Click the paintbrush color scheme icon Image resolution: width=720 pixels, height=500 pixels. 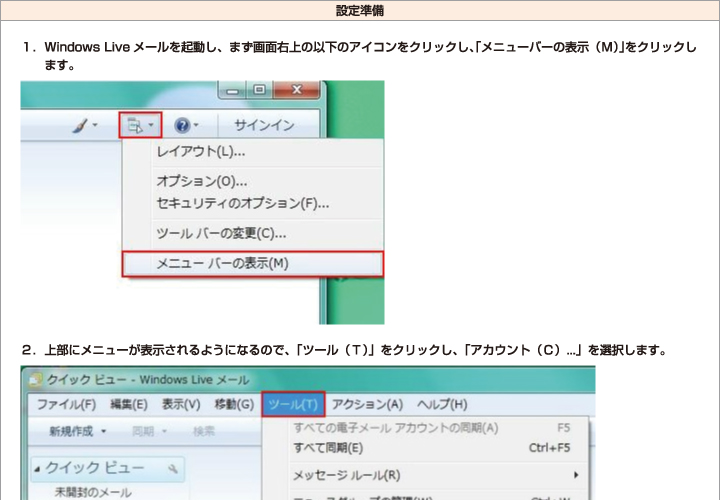pyautogui.click(x=80, y=125)
